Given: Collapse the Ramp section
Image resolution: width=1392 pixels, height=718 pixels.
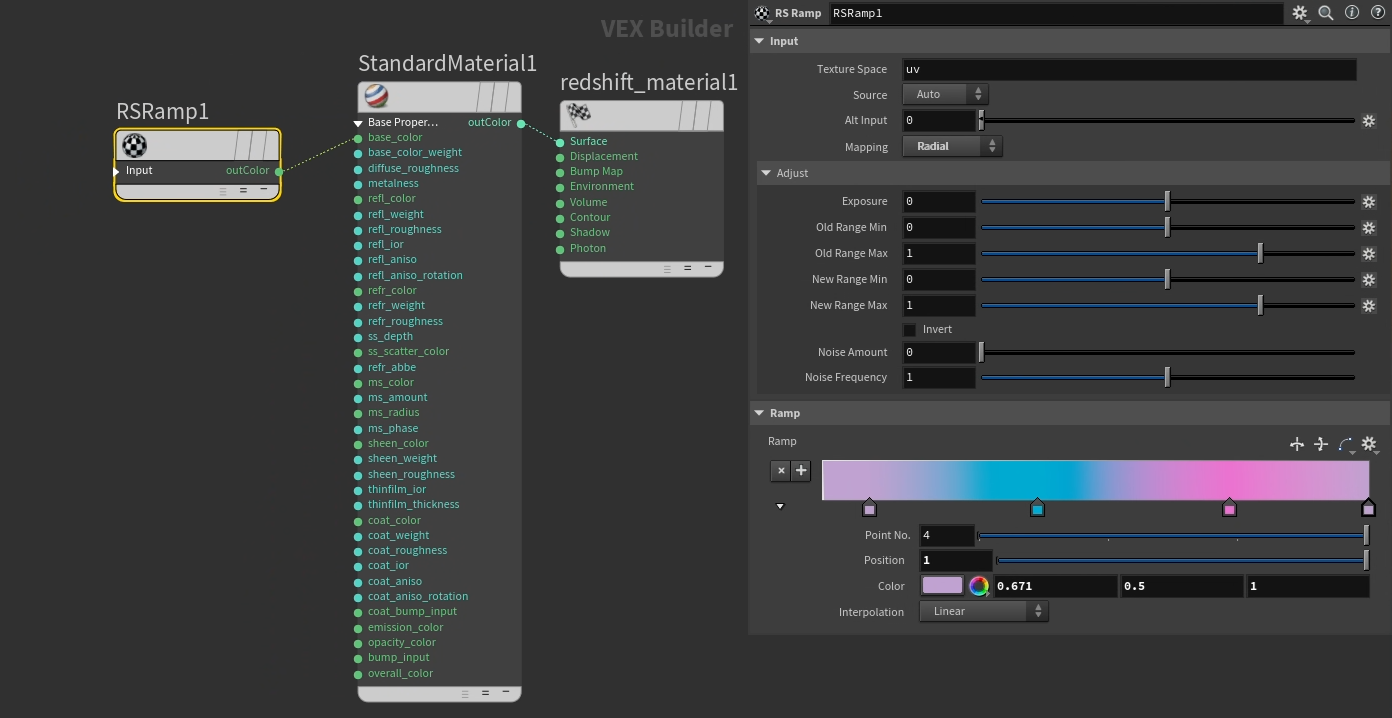Looking at the screenshot, I should click(x=759, y=413).
